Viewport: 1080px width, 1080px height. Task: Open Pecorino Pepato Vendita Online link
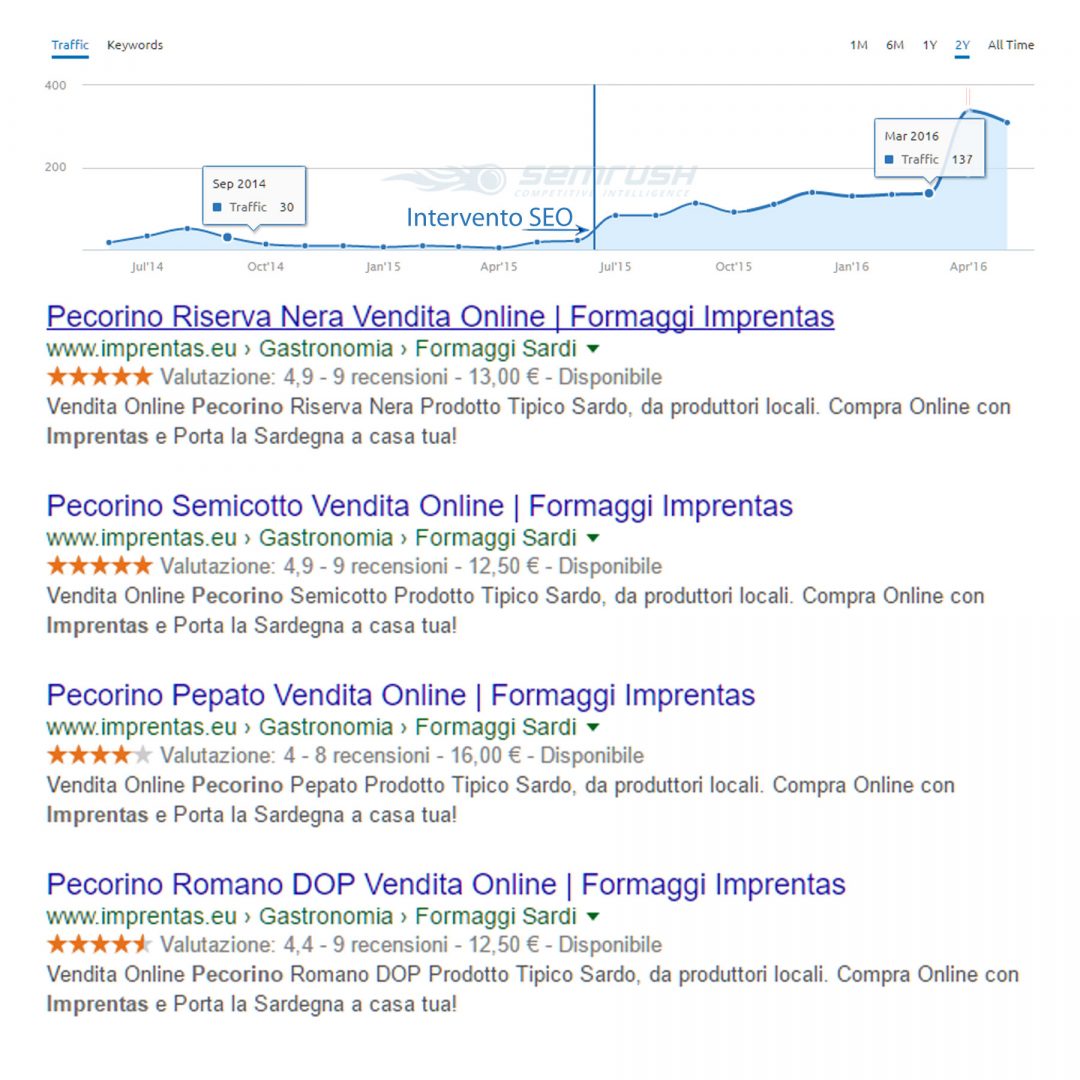pyautogui.click(x=401, y=695)
